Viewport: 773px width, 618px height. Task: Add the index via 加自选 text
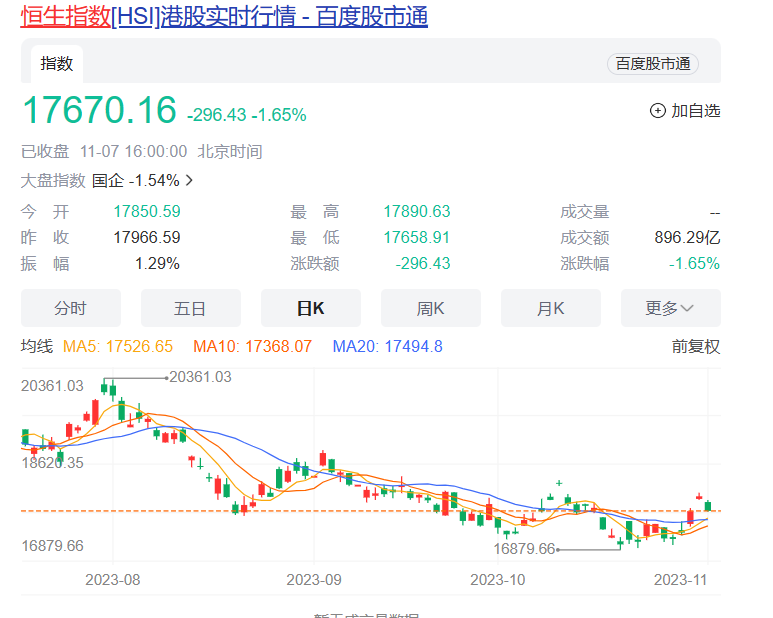pos(696,111)
